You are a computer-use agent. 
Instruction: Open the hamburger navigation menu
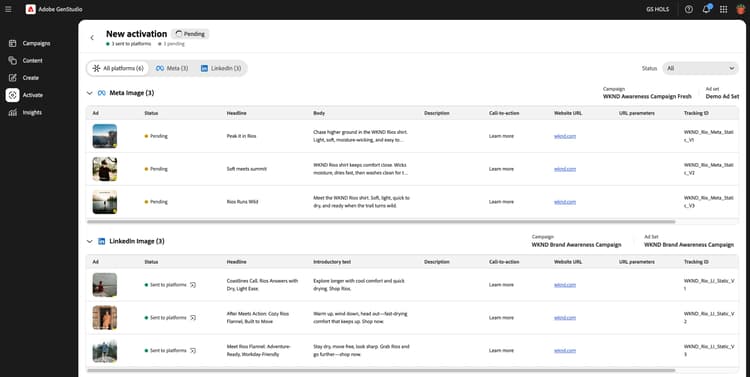pyautogui.click(x=8, y=9)
